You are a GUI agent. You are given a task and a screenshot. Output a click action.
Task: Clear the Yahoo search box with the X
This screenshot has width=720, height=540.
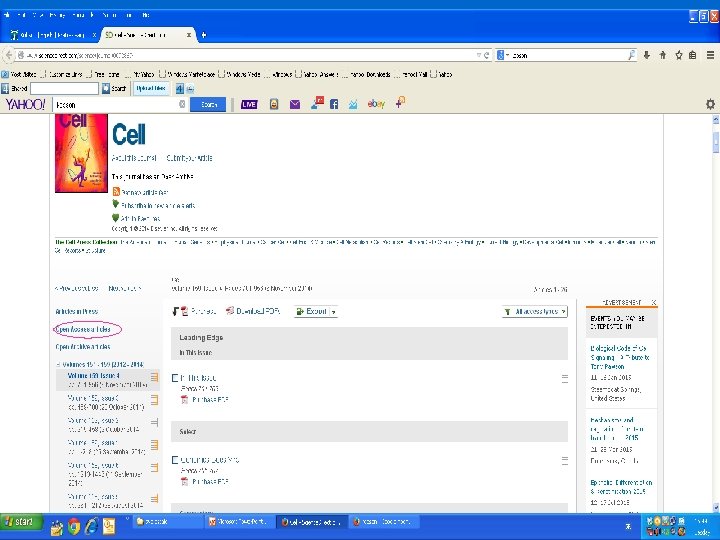pyautogui.click(x=182, y=104)
